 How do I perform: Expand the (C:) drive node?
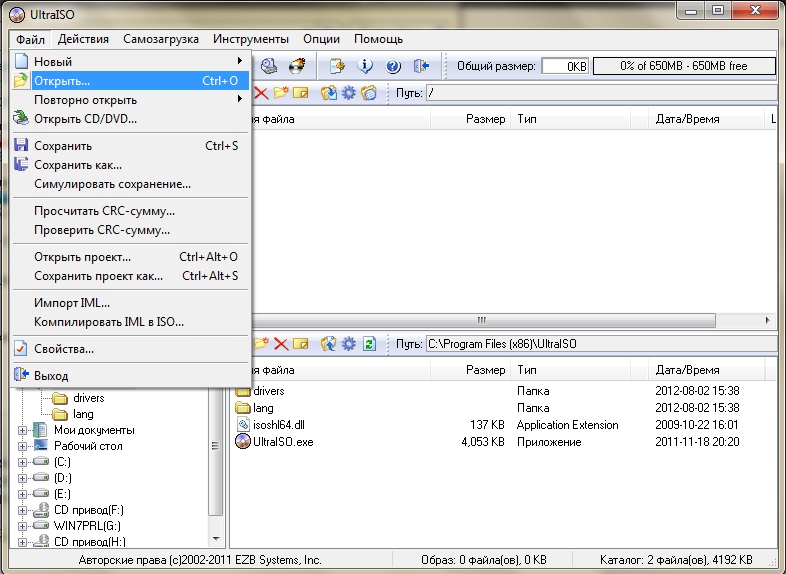pyautogui.click(x=22, y=462)
